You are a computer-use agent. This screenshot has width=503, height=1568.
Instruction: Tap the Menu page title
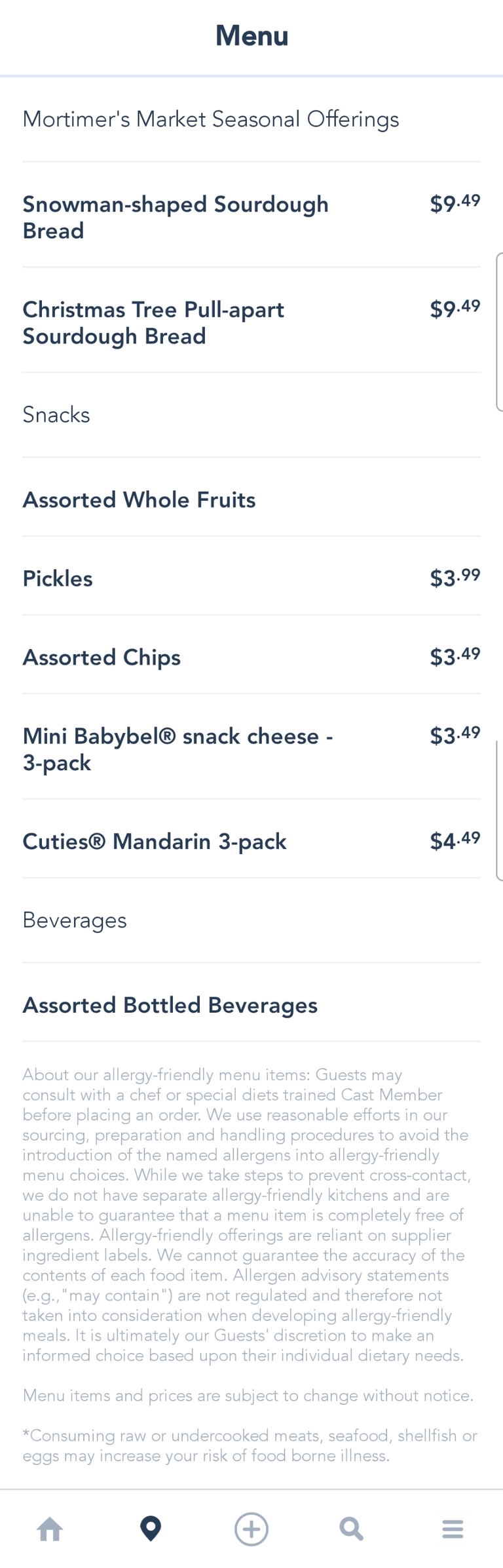pyautogui.click(x=251, y=35)
